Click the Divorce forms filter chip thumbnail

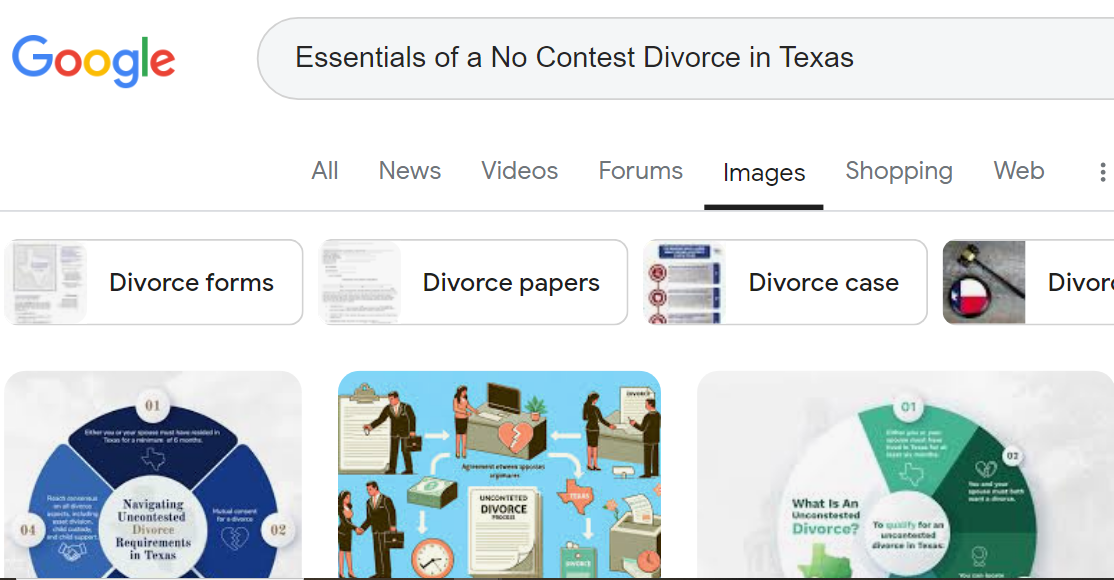coord(45,281)
